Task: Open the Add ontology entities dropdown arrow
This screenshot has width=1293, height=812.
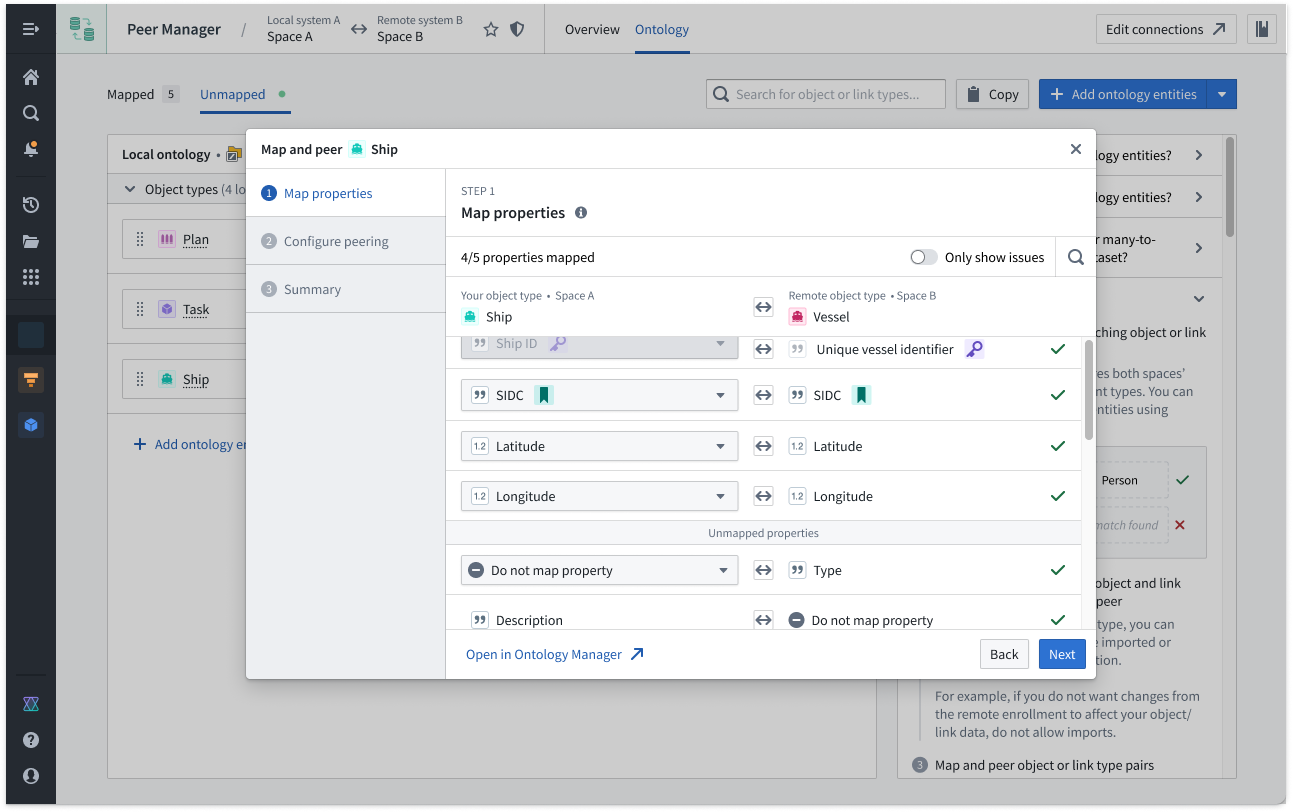Action: click(x=1222, y=93)
